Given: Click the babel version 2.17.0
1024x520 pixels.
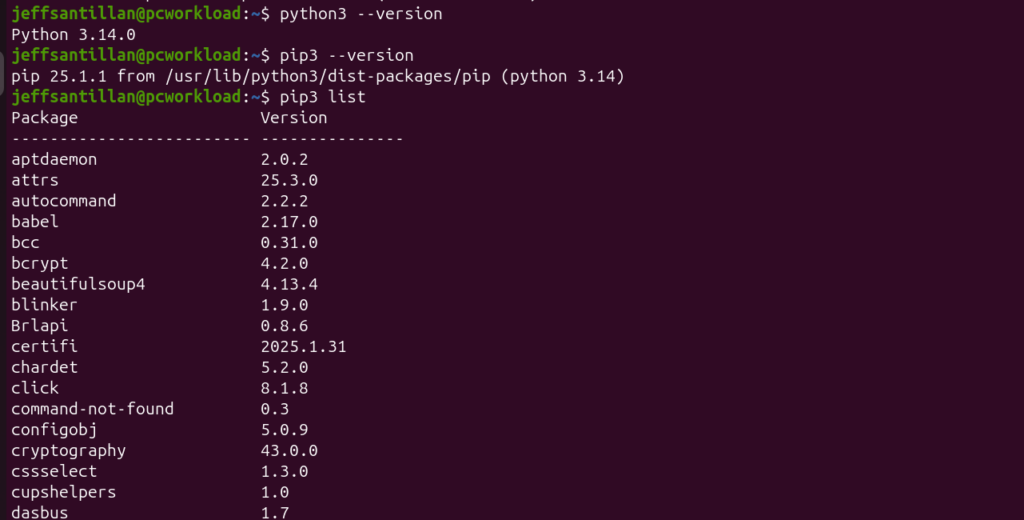Looking at the screenshot, I should tap(289, 222).
